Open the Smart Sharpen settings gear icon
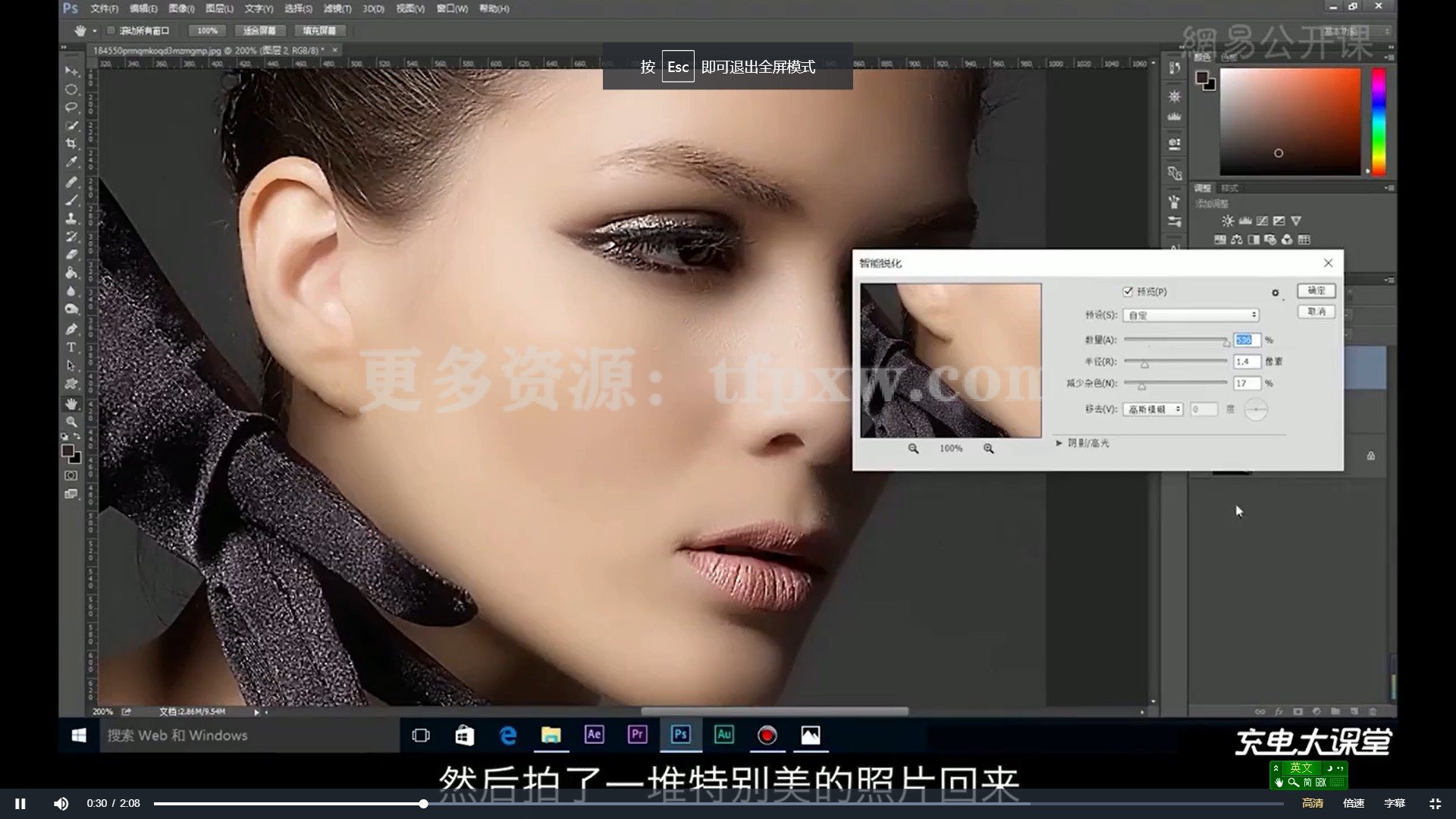Viewport: 1456px width, 819px height. coord(1276,293)
